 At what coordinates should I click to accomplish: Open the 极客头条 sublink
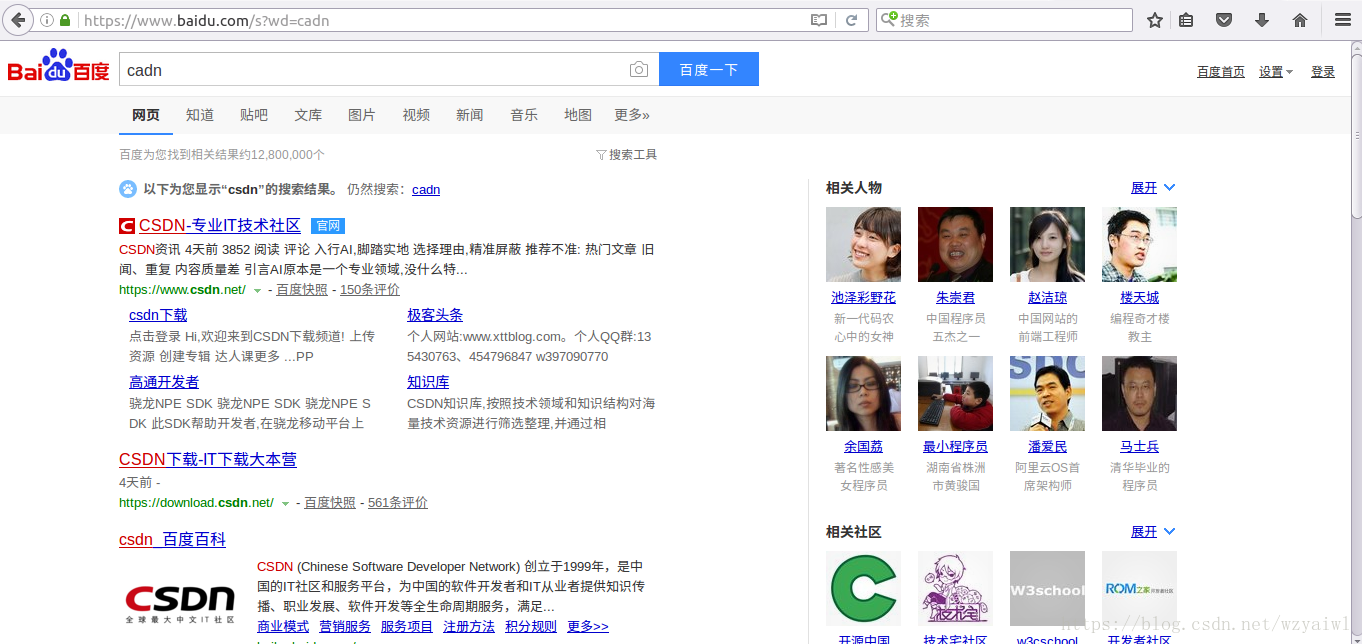435,315
